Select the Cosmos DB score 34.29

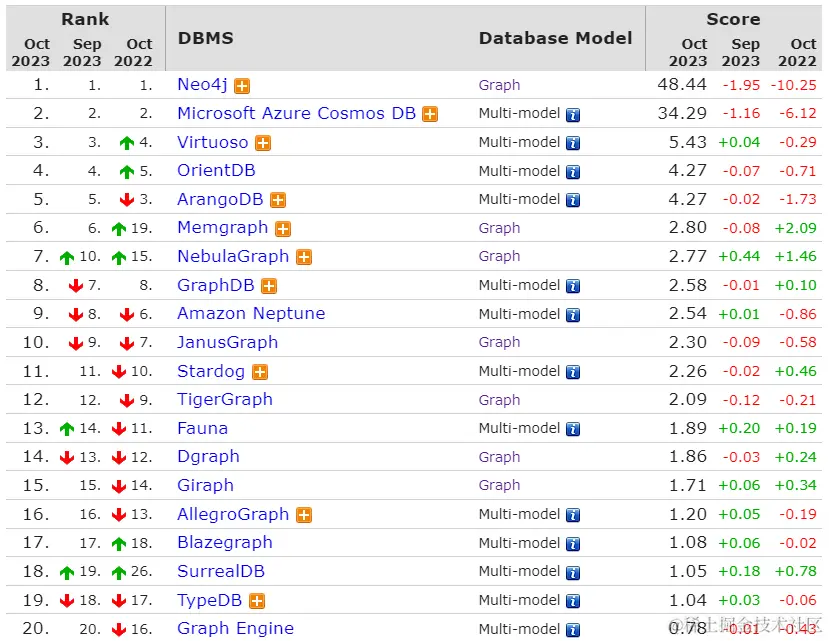tap(682, 113)
